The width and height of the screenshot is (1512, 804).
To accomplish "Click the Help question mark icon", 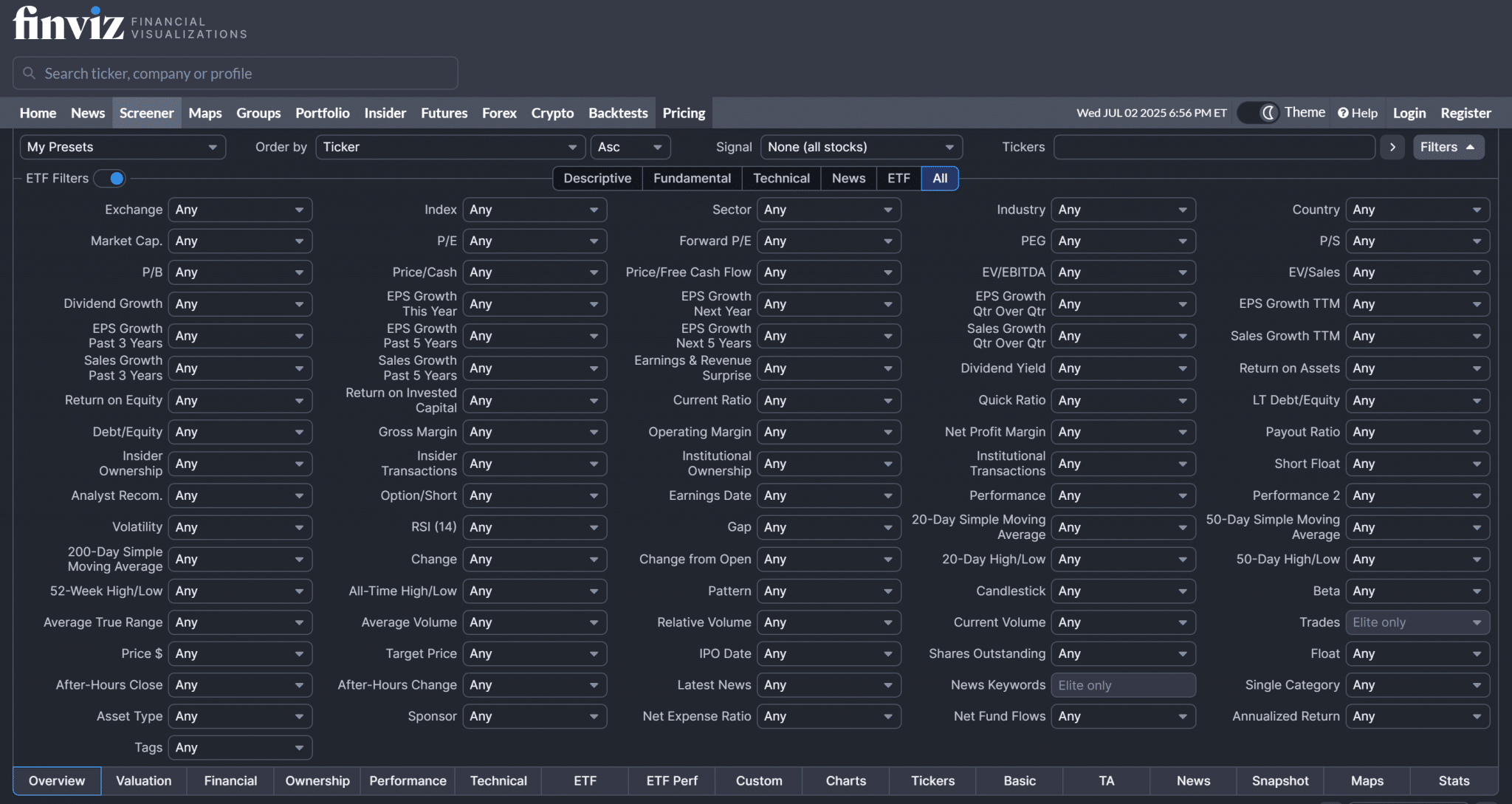I will click(x=1343, y=113).
